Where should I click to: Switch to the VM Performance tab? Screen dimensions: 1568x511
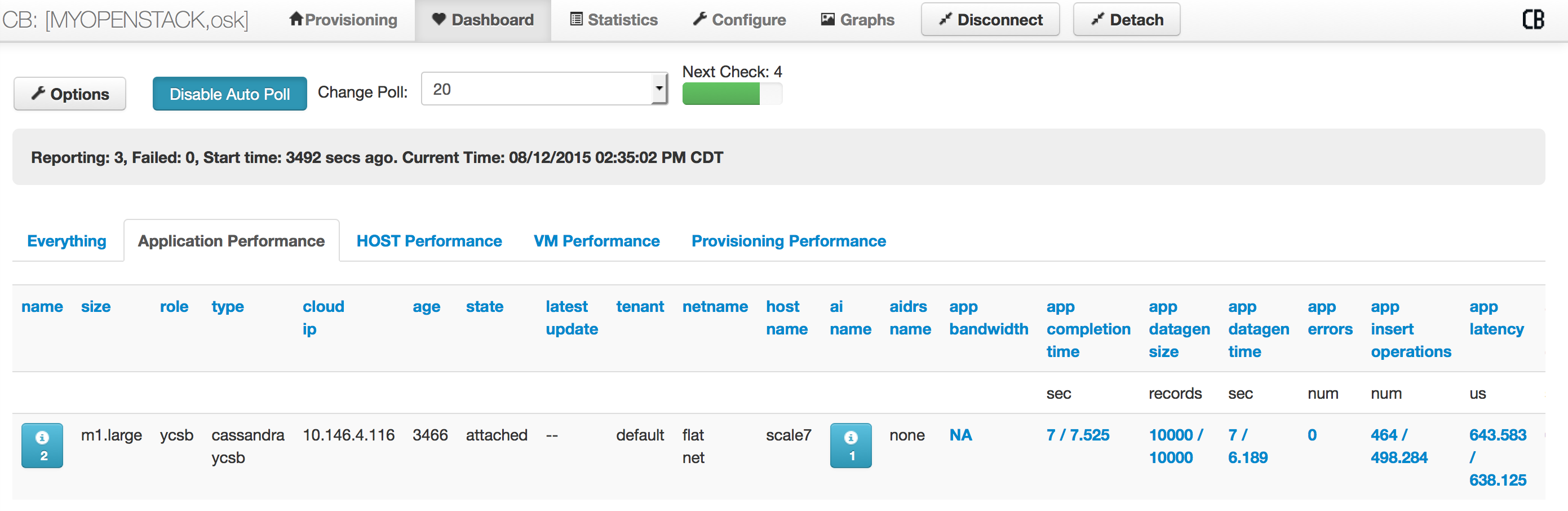coord(596,241)
